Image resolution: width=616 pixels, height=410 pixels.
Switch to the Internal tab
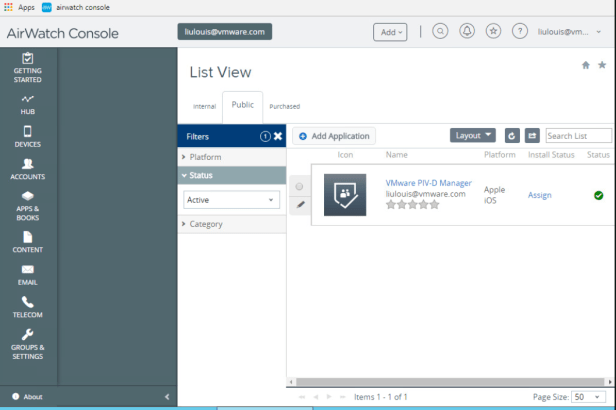click(x=204, y=106)
